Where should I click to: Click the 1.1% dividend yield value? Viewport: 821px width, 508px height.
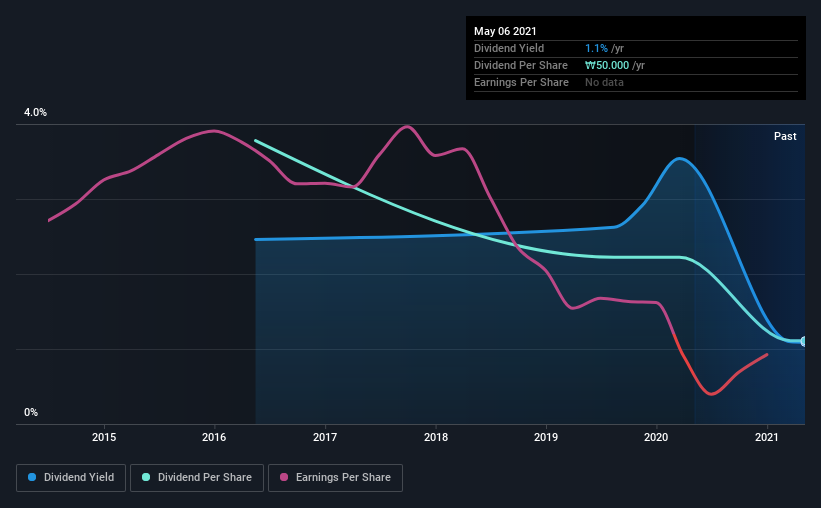[x=596, y=48]
